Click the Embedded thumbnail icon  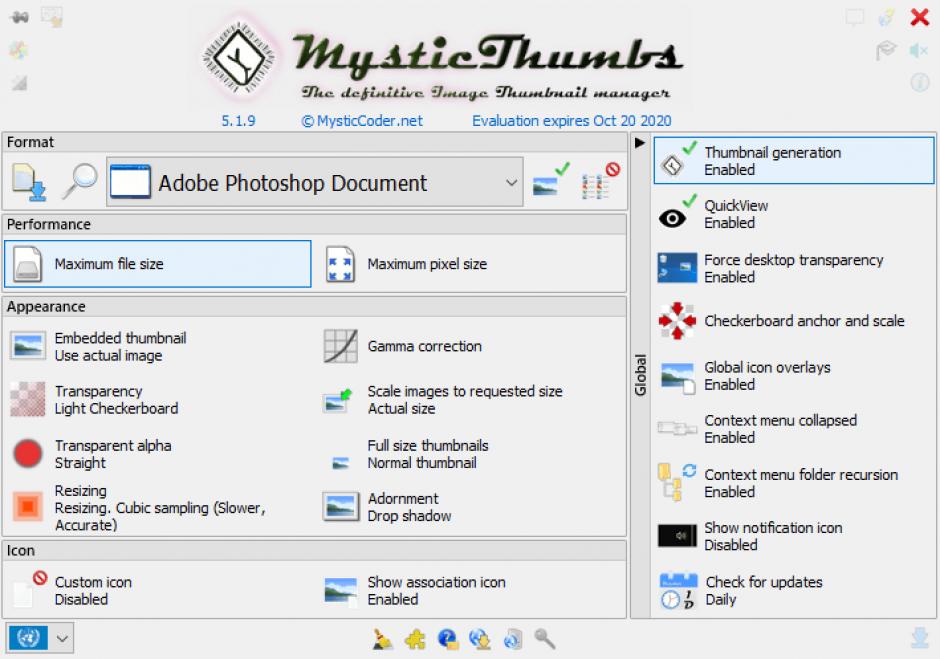(x=28, y=346)
